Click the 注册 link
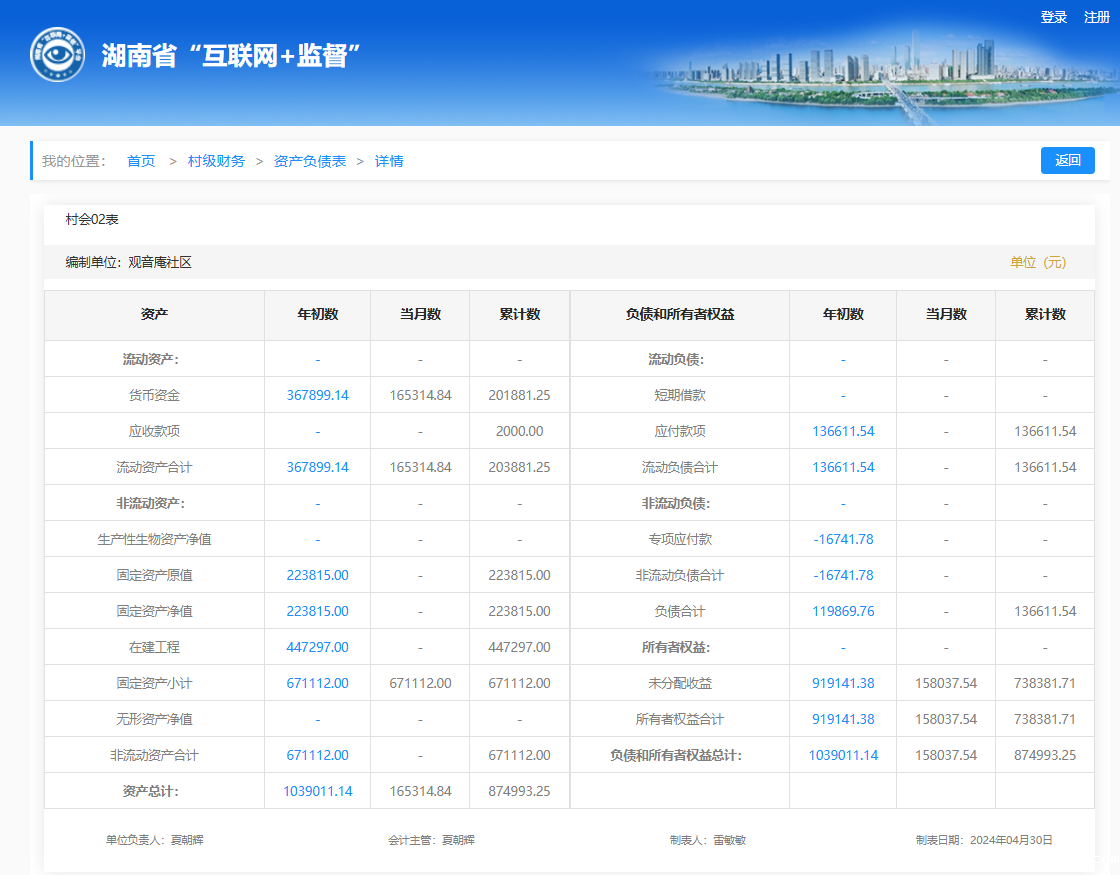 tap(1097, 17)
